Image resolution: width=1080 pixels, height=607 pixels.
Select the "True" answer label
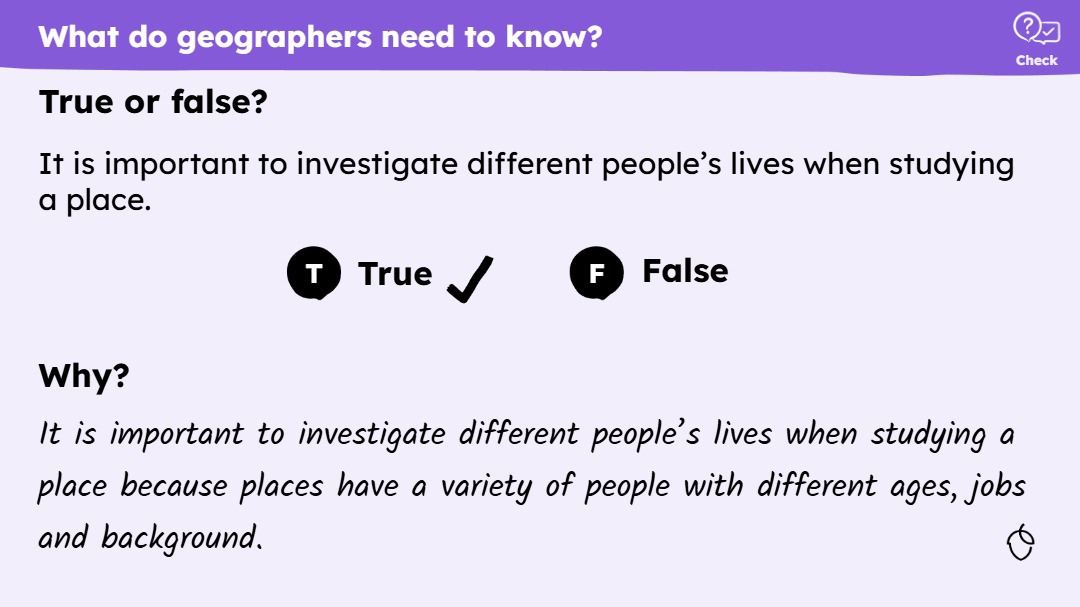[395, 273]
